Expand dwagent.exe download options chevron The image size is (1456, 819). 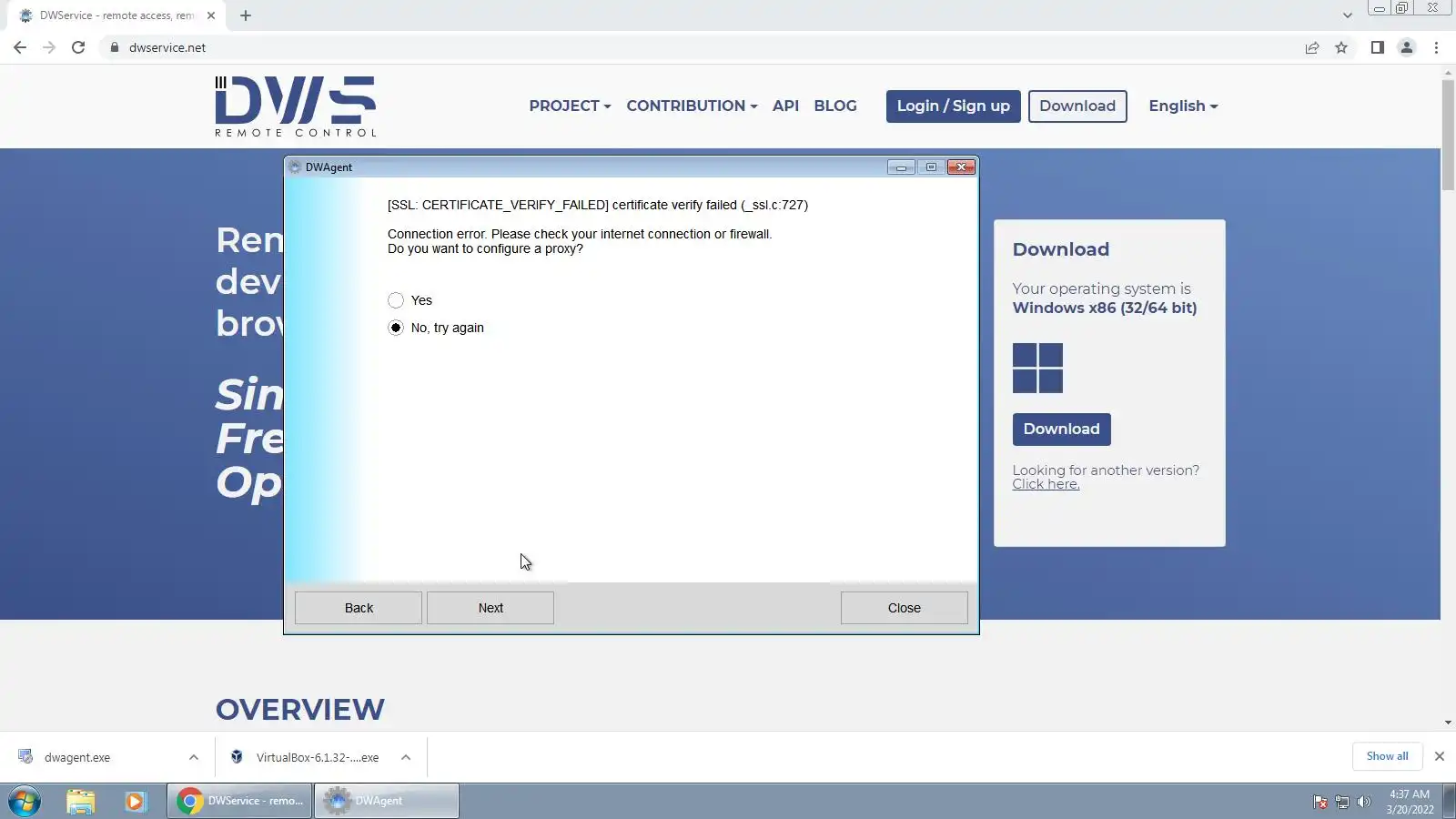coord(194,757)
